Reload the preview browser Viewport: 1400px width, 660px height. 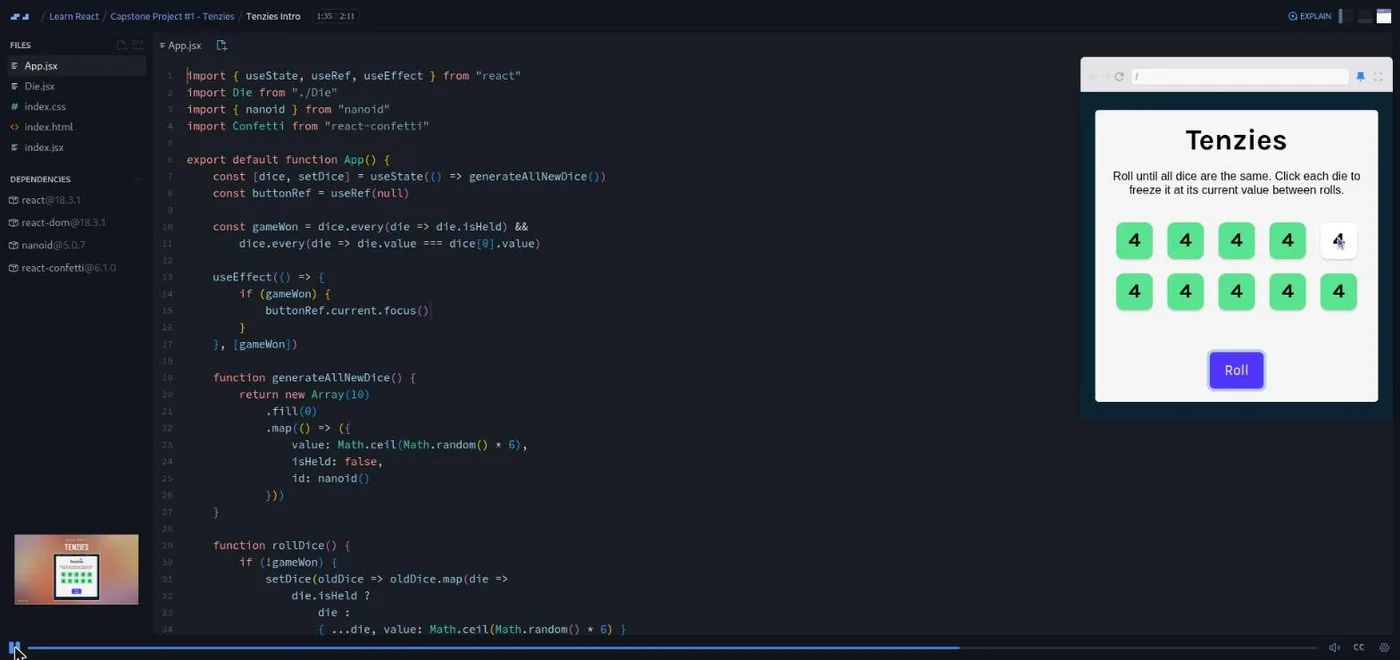coord(1119,77)
